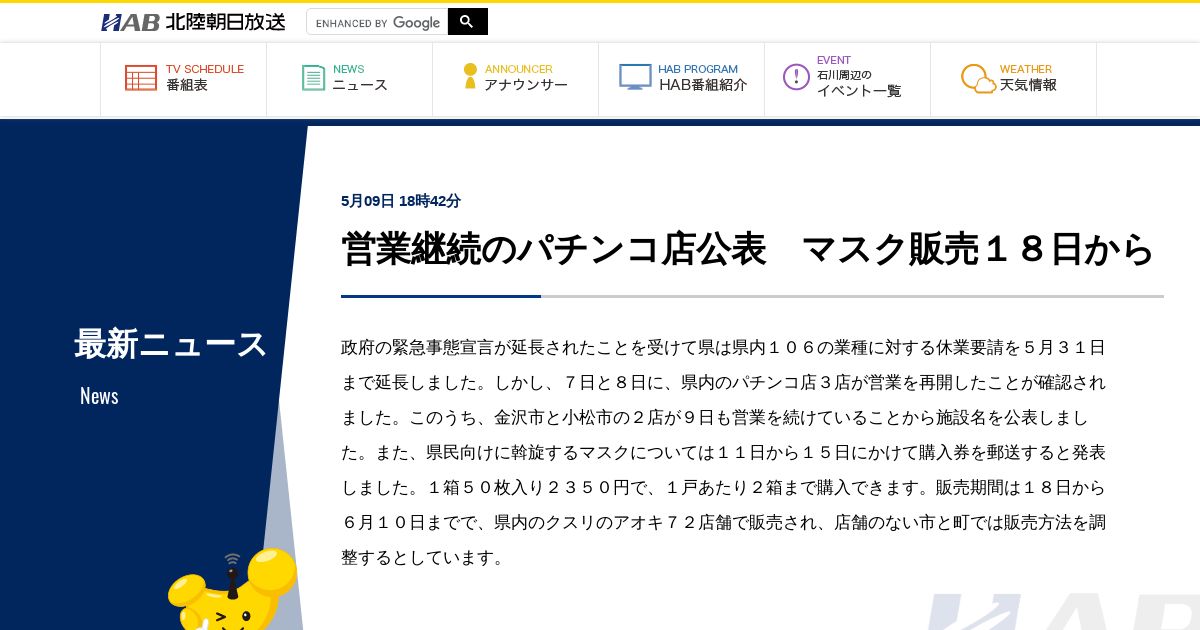Click the HAB 北陸朝日放送 logo
The image size is (1200, 630).
point(193,22)
